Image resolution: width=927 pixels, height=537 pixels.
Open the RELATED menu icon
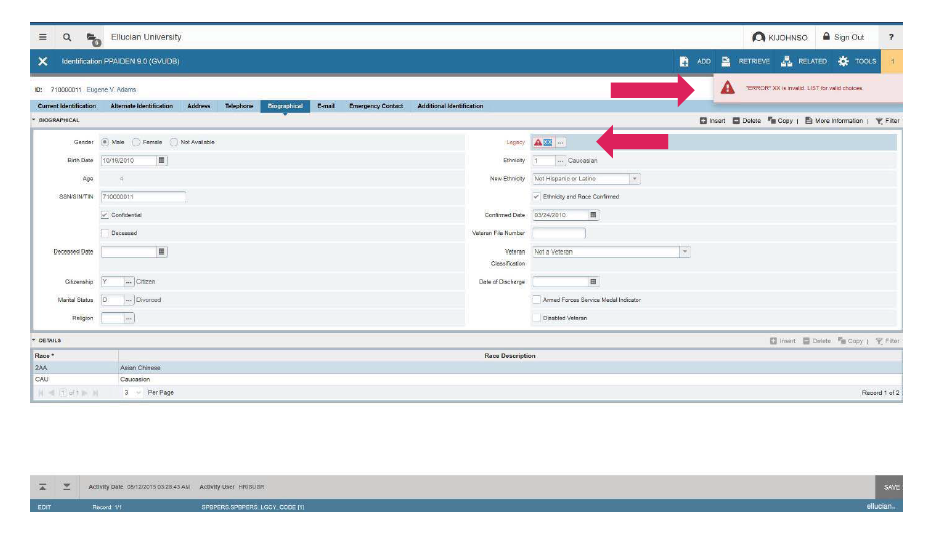click(787, 61)
